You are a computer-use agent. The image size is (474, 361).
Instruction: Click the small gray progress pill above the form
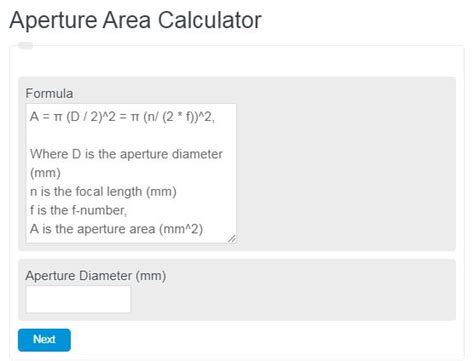25,45
